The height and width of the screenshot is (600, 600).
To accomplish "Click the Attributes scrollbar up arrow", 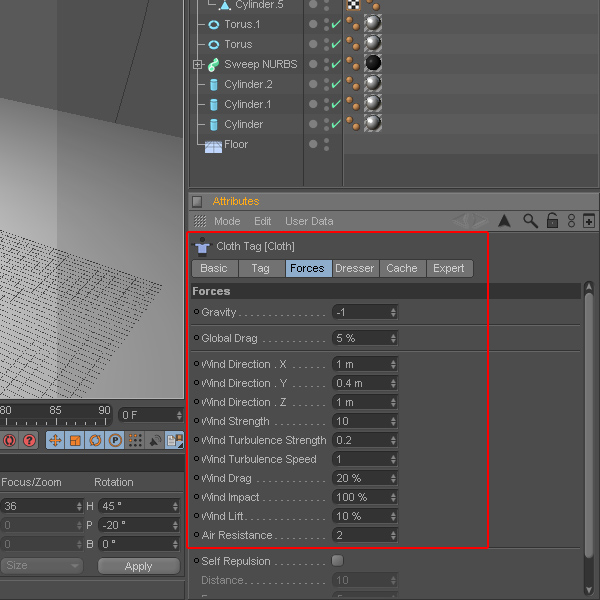I will pos(589,287).
